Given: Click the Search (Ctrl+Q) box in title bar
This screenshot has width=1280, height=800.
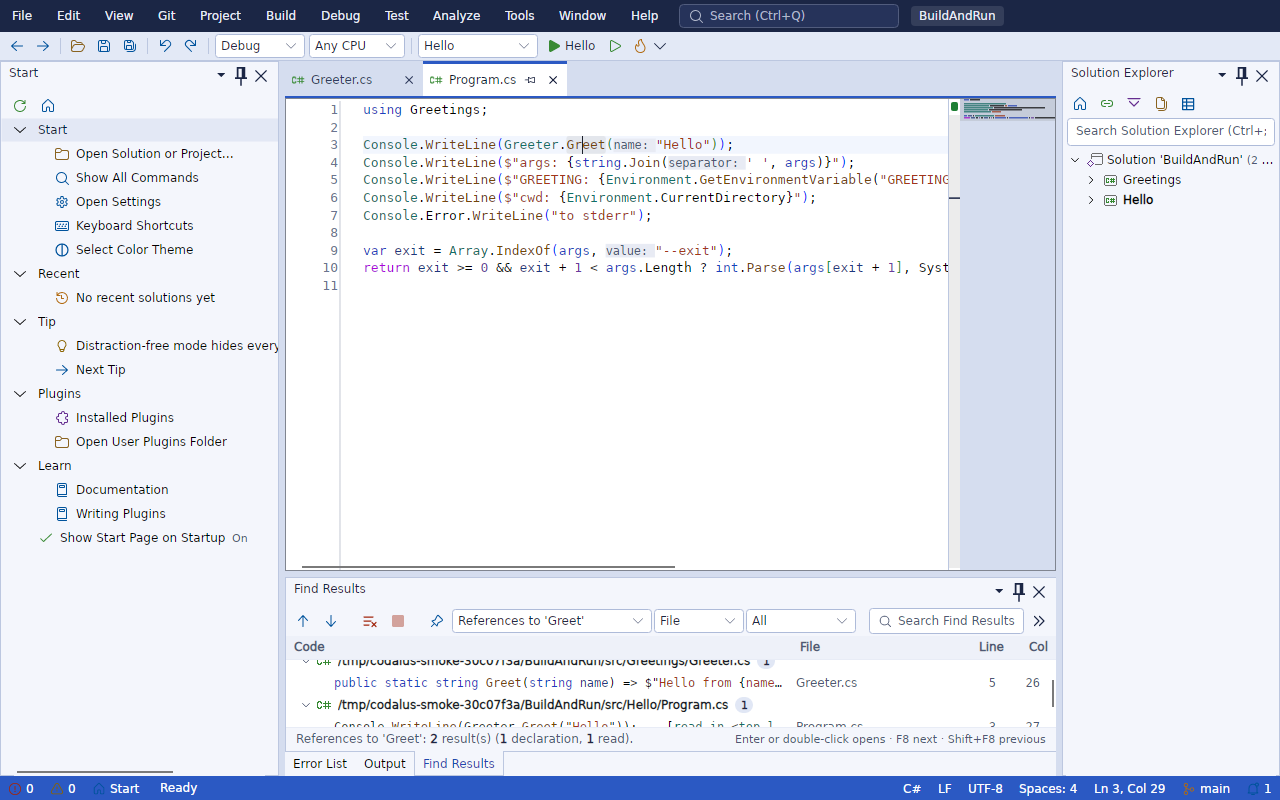Looking at the screenshot, I should pyautogui.click(x=789, y=16).
